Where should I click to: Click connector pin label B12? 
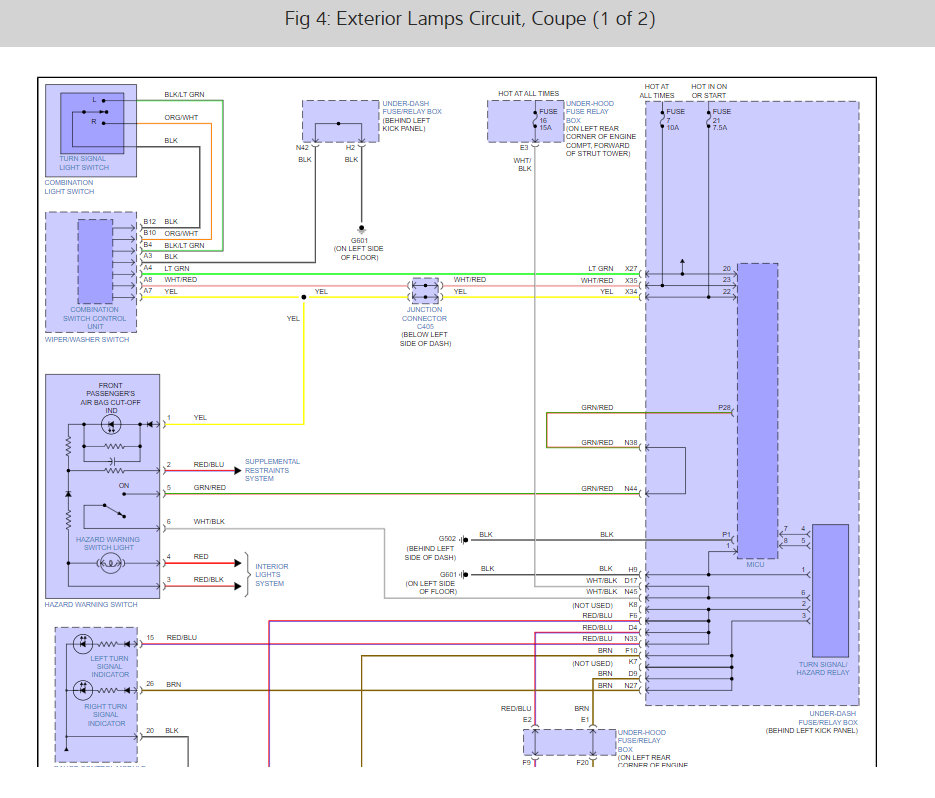(x=150, y=221)
